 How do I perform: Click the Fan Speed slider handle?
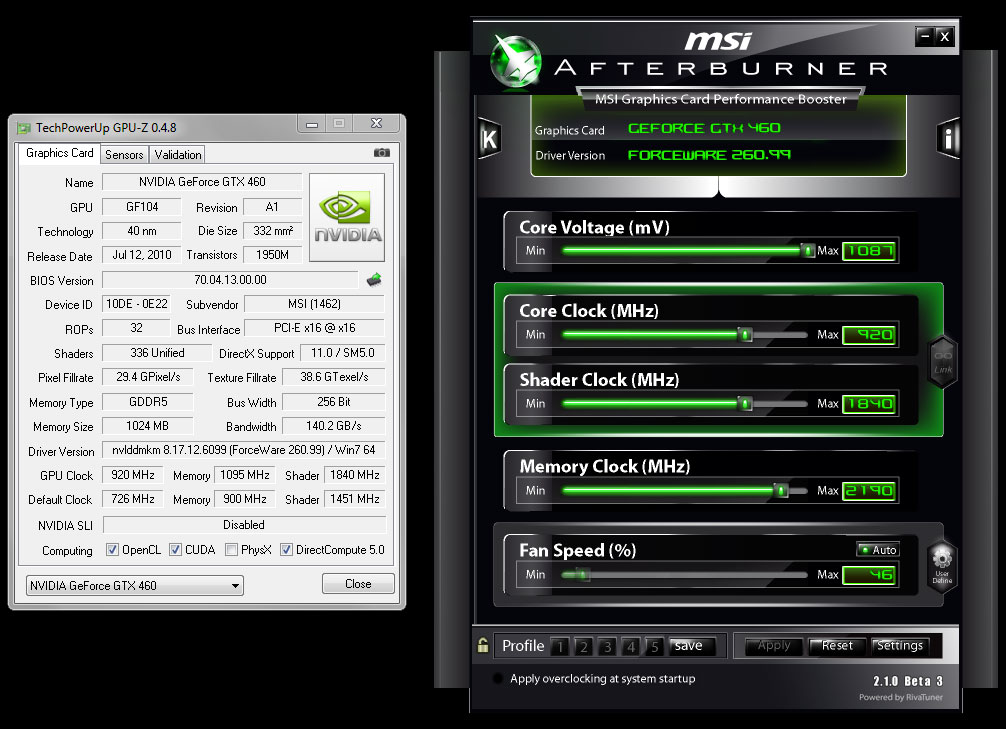click(x=583, y=574)
